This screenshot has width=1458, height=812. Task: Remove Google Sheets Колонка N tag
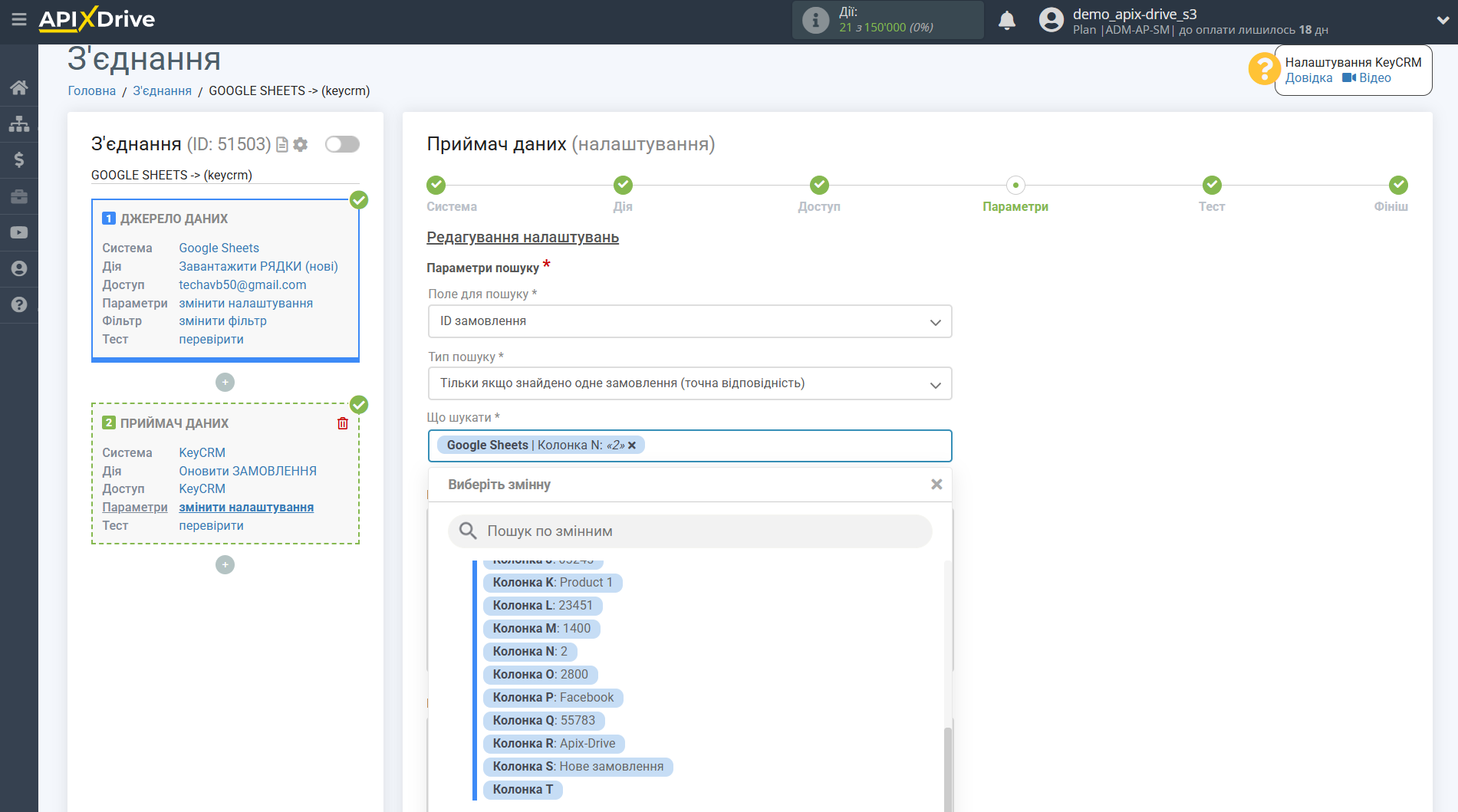point(632,445)
